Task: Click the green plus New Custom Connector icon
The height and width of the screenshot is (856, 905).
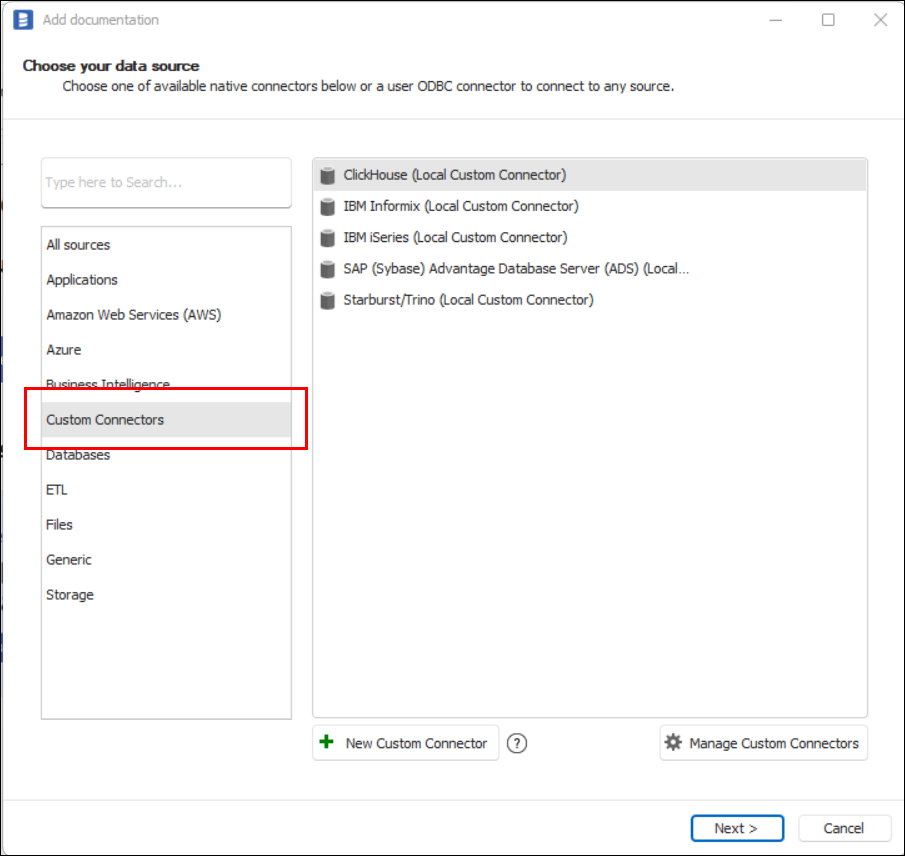Action: pos(327,743)
